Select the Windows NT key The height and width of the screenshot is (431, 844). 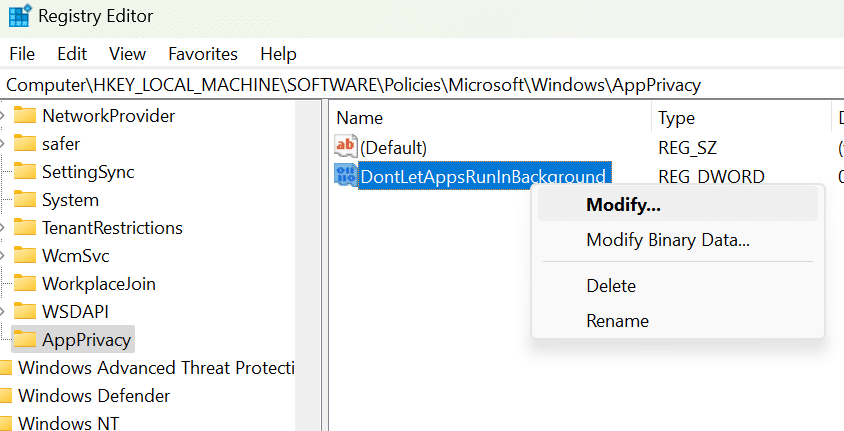pyautogui.click(x=68, y=423)
